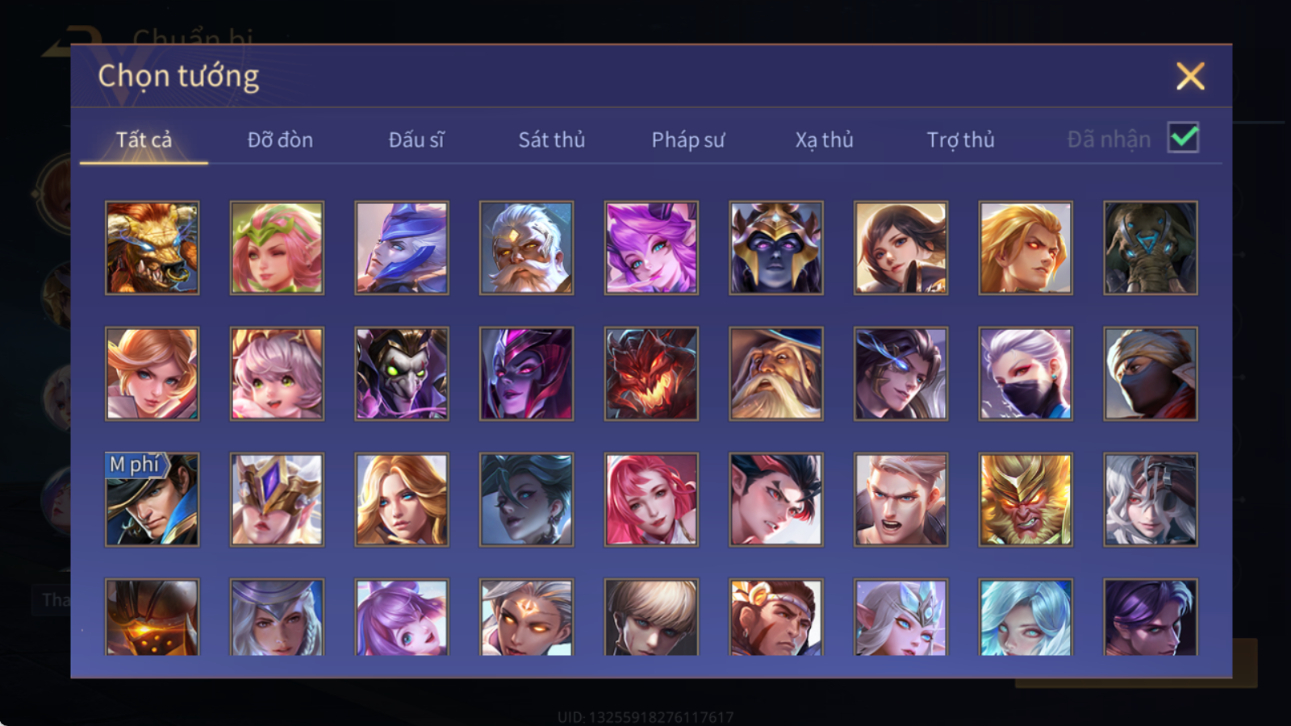The image size is (1291, 726).
Task: Pick the red lava demon hero
Action: point(651,373)
